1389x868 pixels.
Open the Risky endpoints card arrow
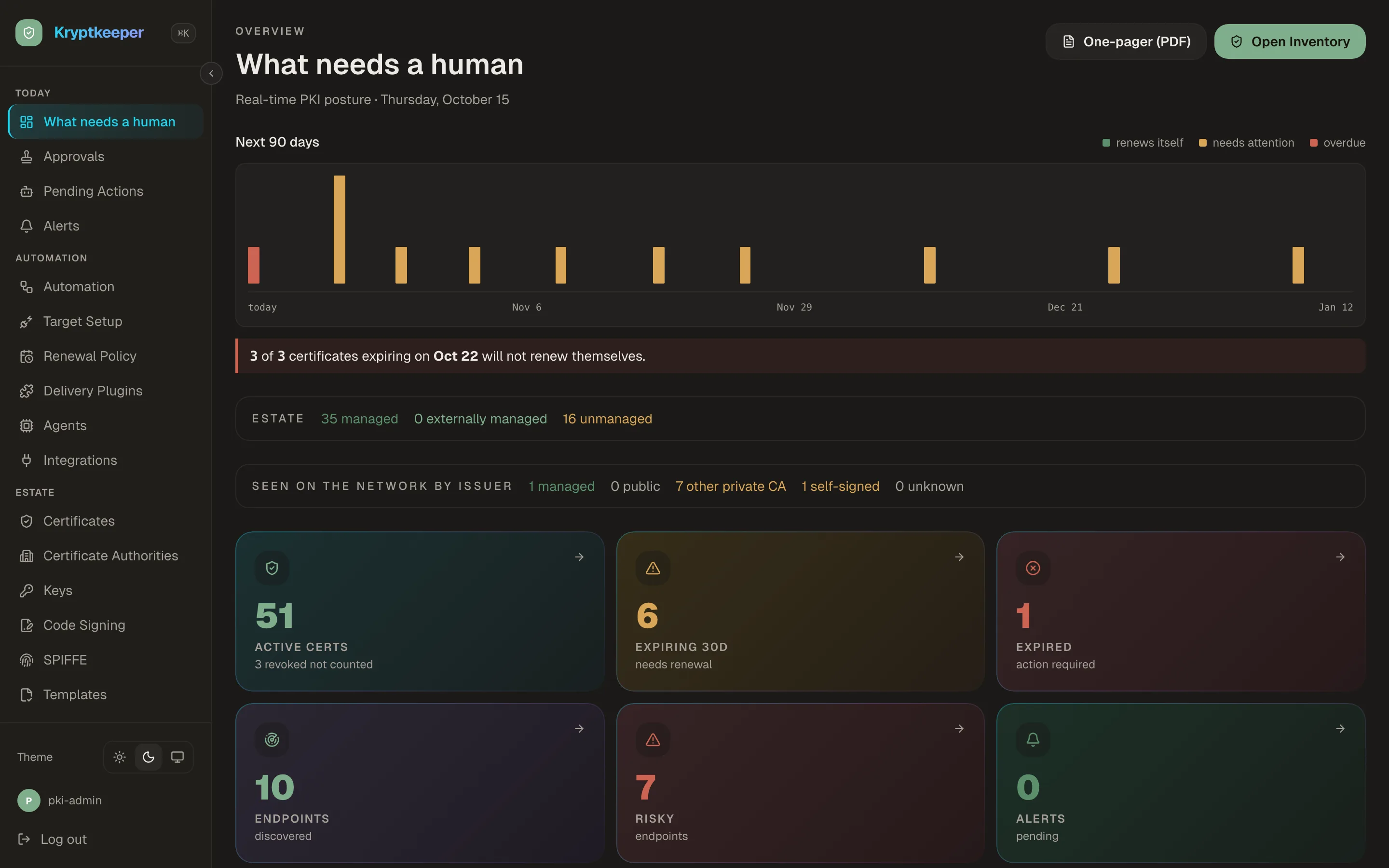pos(959,729)
